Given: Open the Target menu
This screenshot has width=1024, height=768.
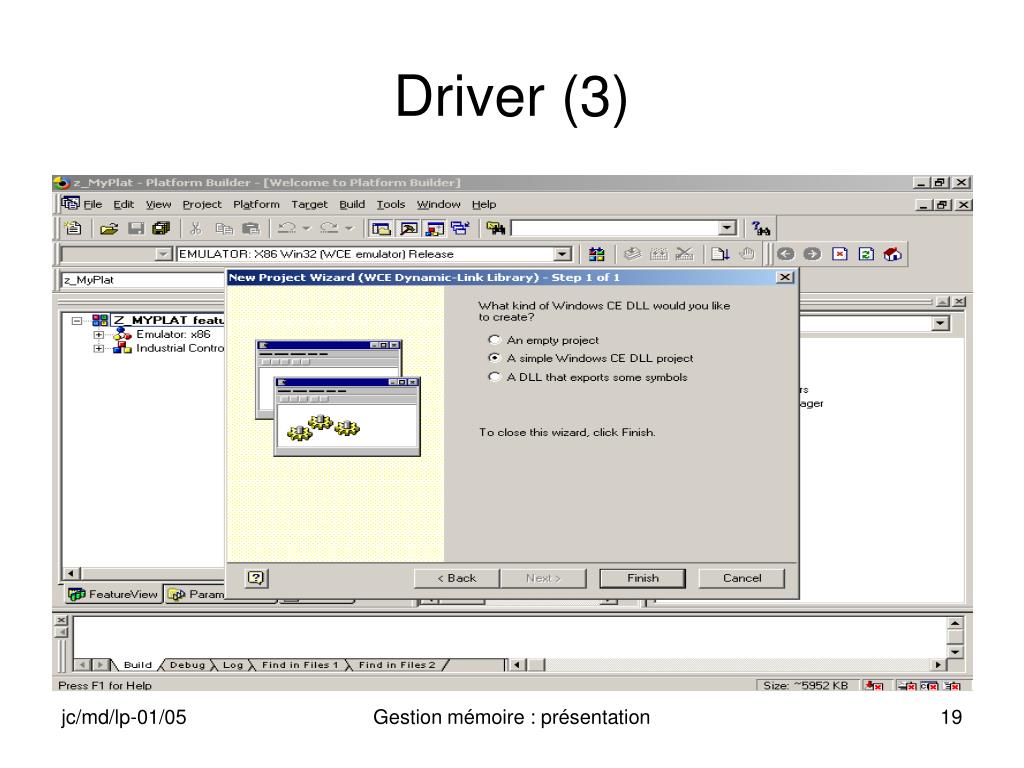Looking at the screenshot, I should click(310, 204).
